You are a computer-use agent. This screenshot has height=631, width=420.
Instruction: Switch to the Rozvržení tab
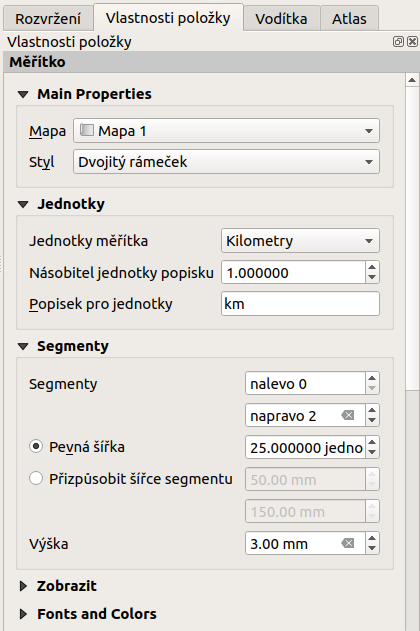[48, 19]
